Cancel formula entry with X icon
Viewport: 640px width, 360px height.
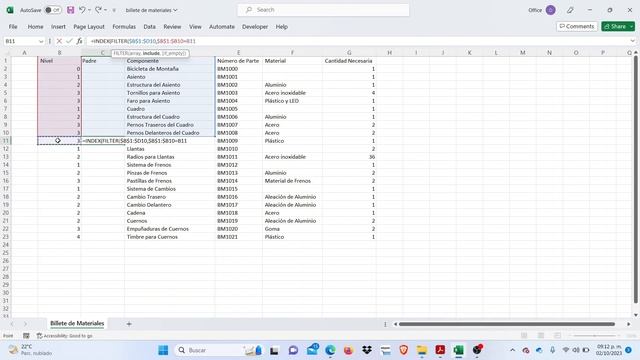tap(59, 41)
